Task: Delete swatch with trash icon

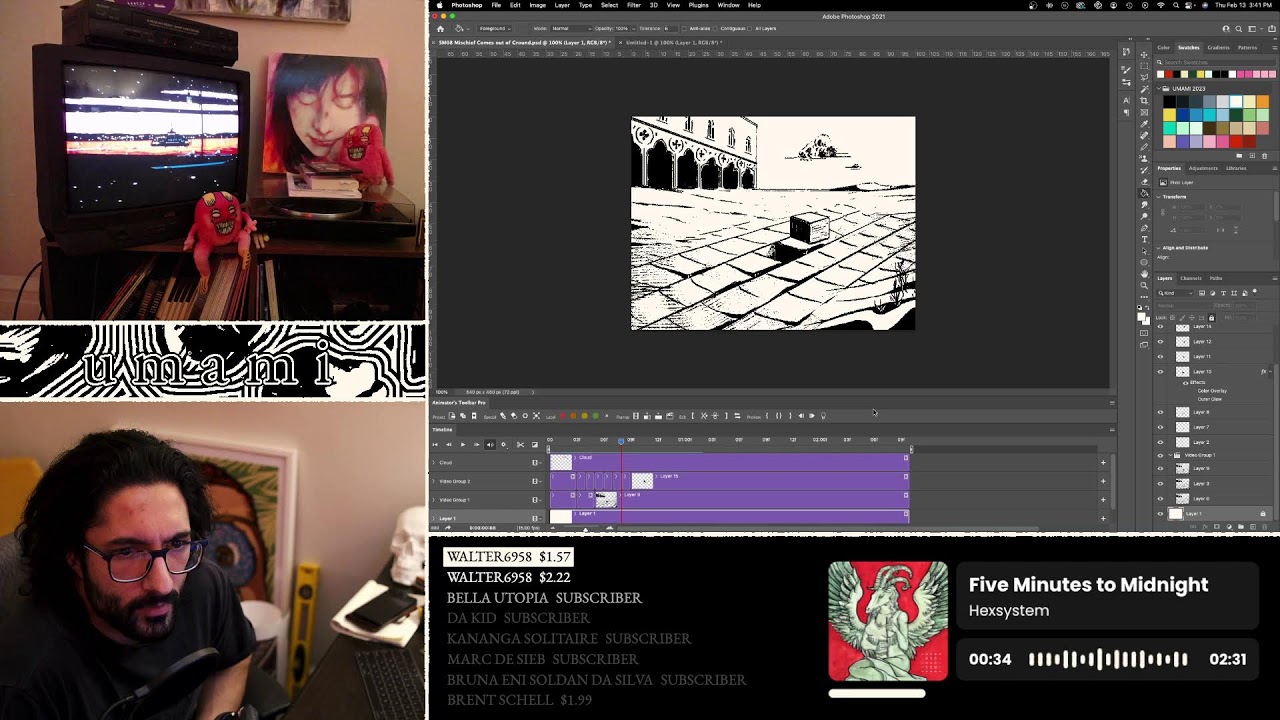Action: coord(1265,156)
